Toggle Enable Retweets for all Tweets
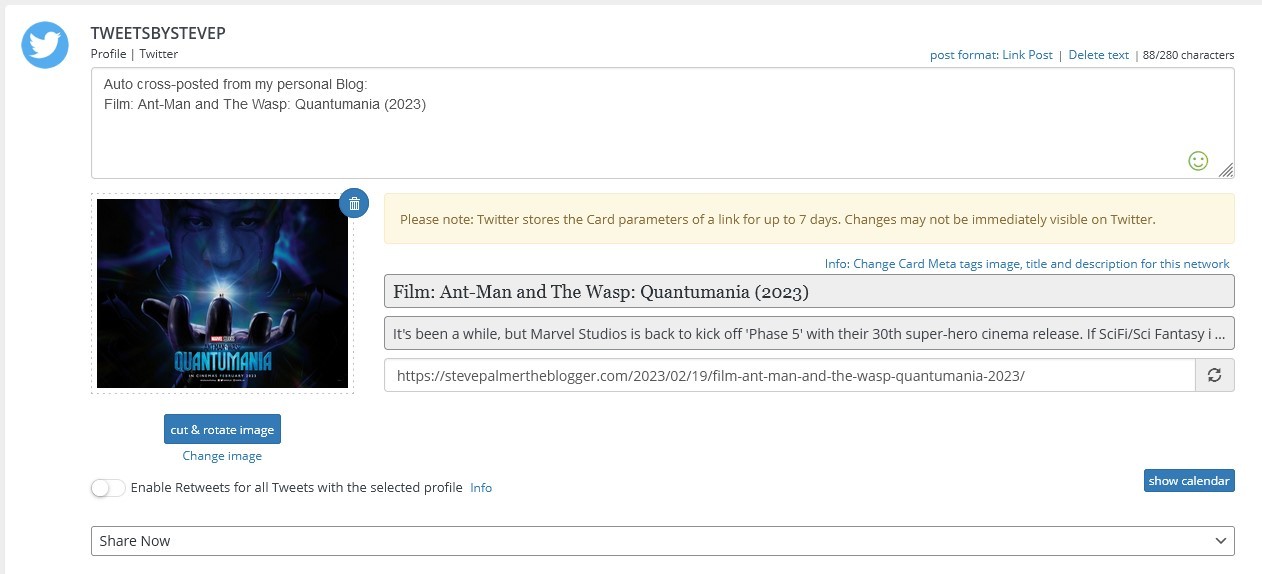This screenshot has height=574, width=1262. [x=108, y=488]
